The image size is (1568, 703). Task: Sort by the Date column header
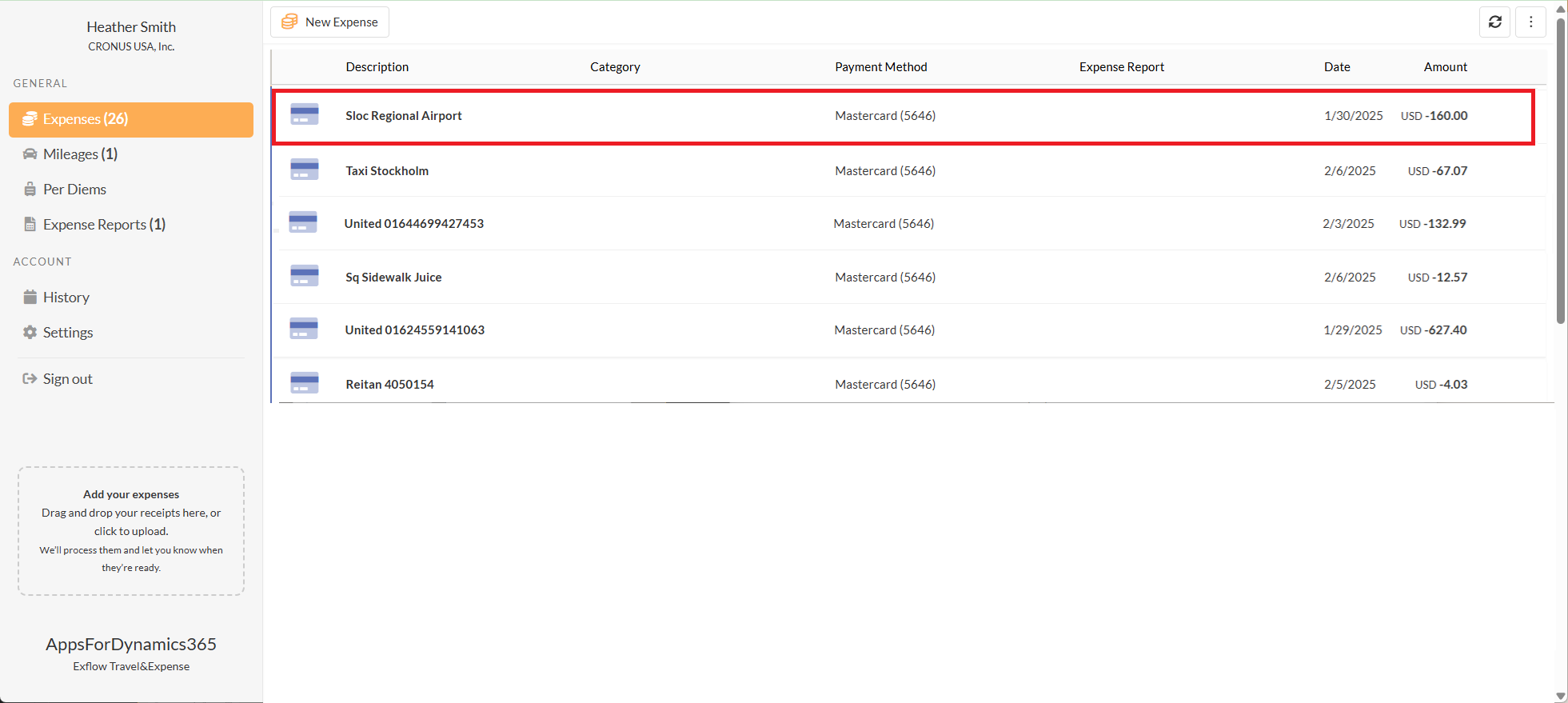[x=1336, y=67]
